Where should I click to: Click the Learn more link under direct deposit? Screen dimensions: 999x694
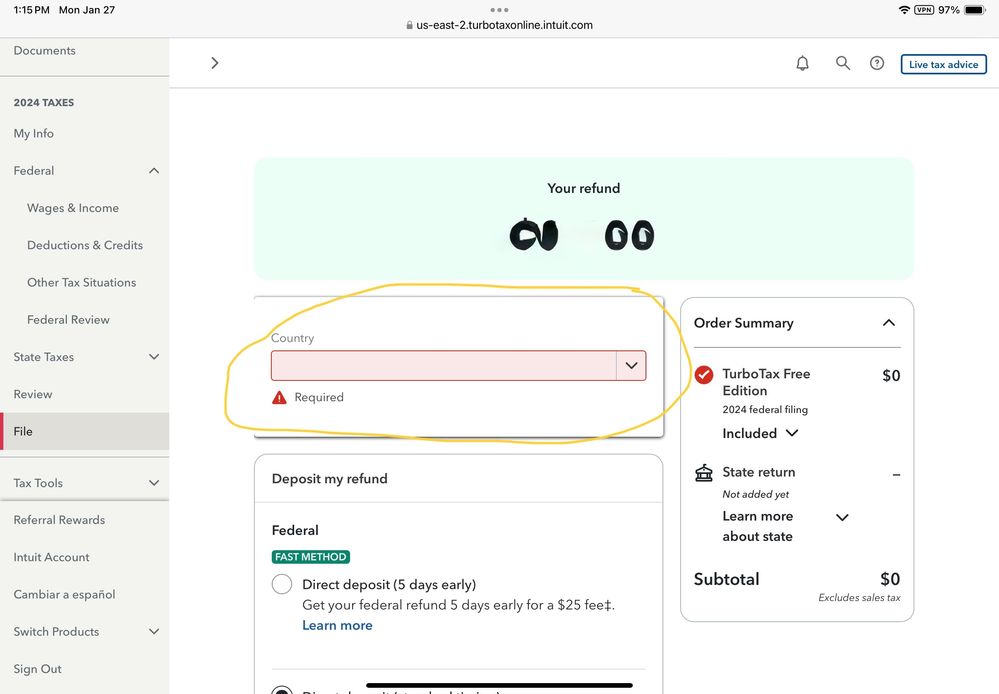coord(337,625)
